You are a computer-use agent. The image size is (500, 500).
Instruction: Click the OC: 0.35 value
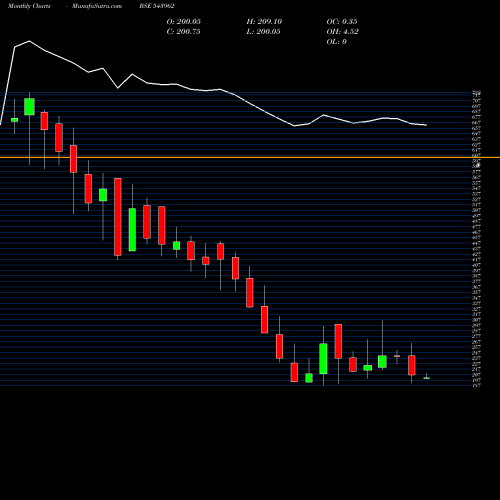click(x=342, y=22)
